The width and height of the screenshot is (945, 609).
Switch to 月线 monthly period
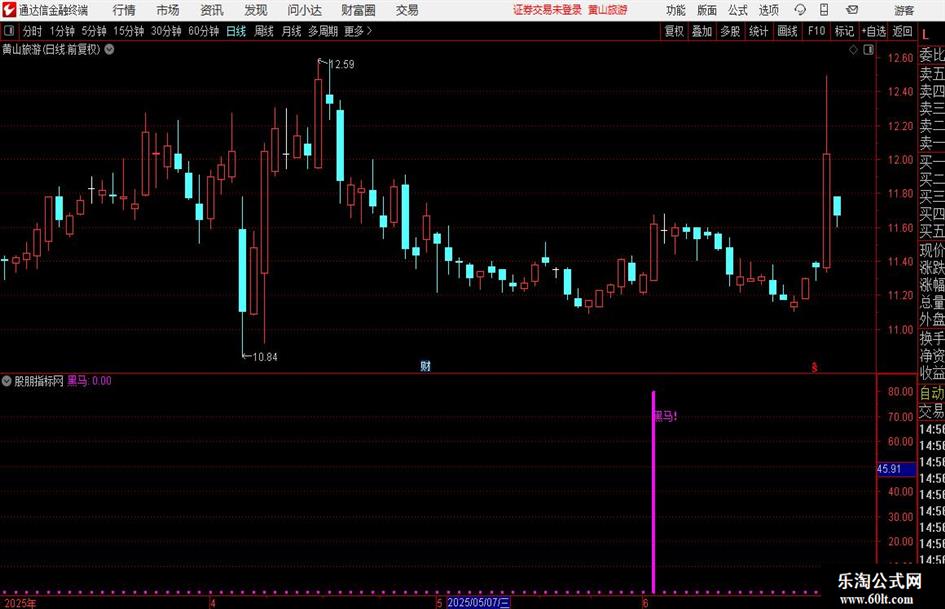pos(292,31)
